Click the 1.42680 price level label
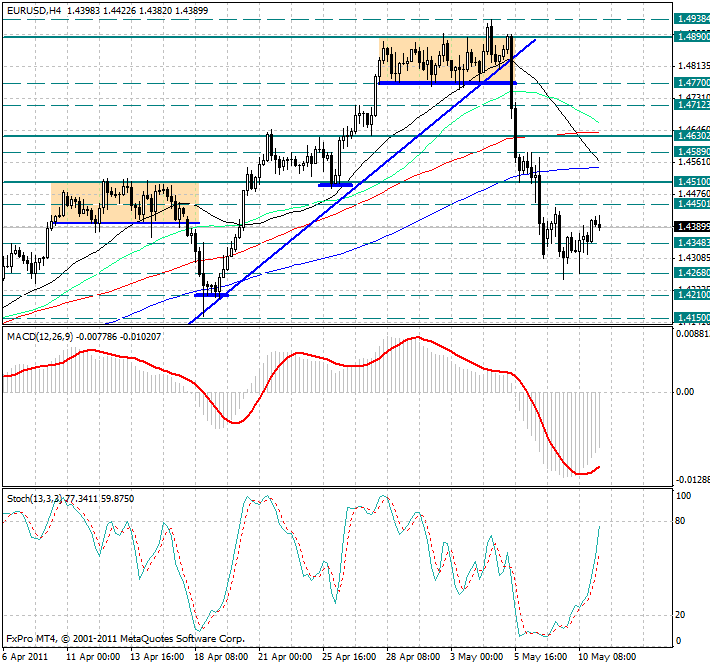 (692, 273)
